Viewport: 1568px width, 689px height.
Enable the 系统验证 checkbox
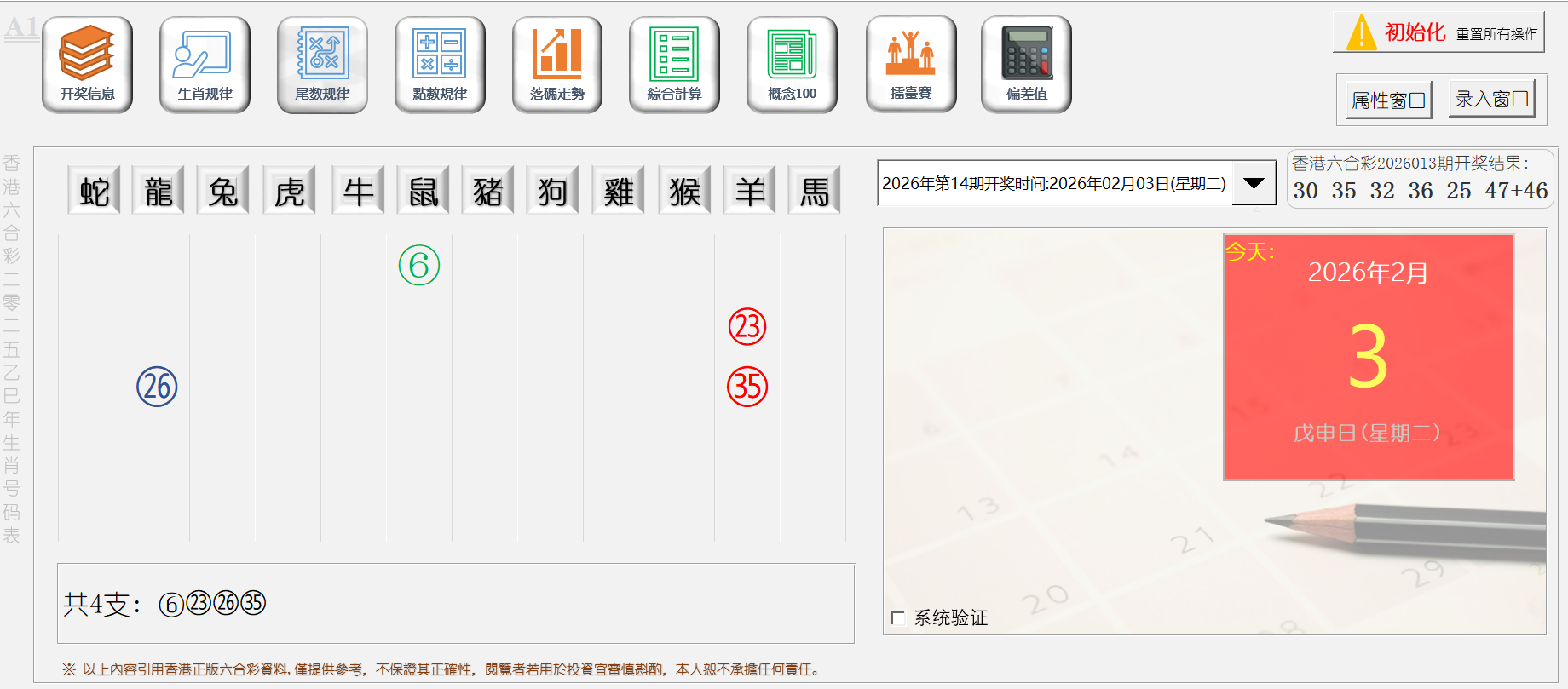point(898,618)
